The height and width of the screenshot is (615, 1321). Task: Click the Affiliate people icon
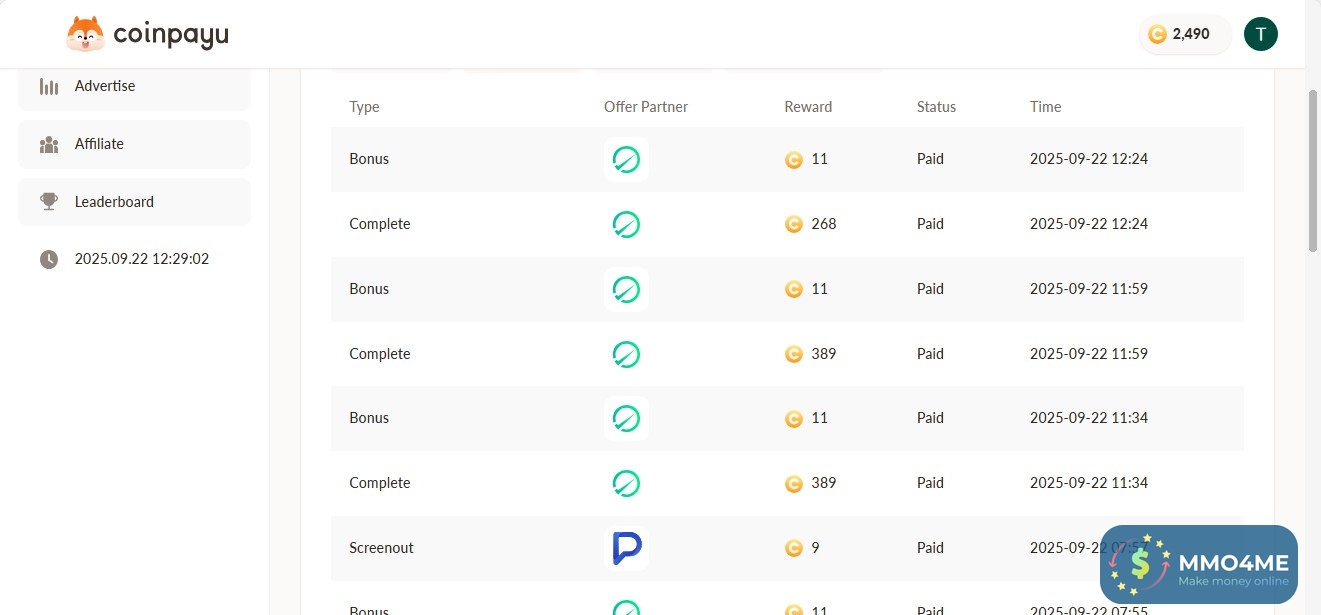49,144
